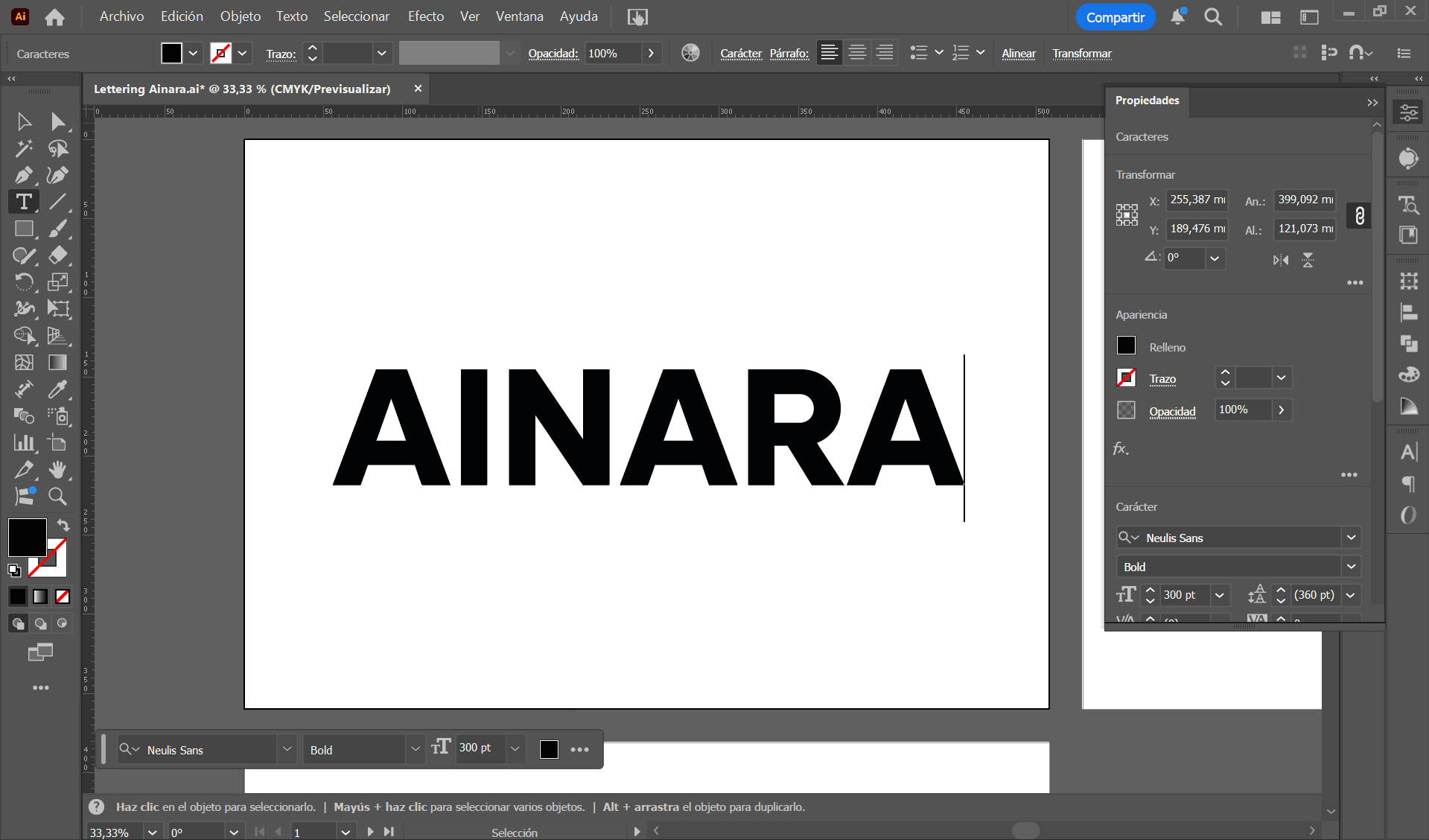Pick the Magic Wand tool
Image resolution: width=1429 pixels, height=840 pixels.
click(24, 148)
